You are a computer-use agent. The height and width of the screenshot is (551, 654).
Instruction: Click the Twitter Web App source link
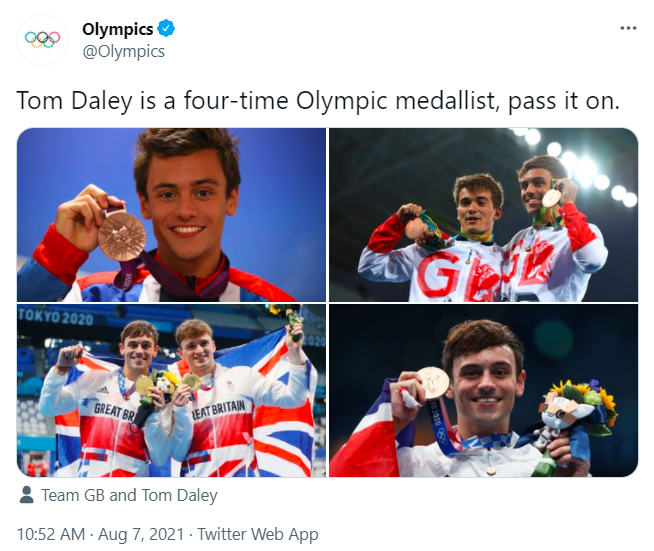tap(257, 535)
